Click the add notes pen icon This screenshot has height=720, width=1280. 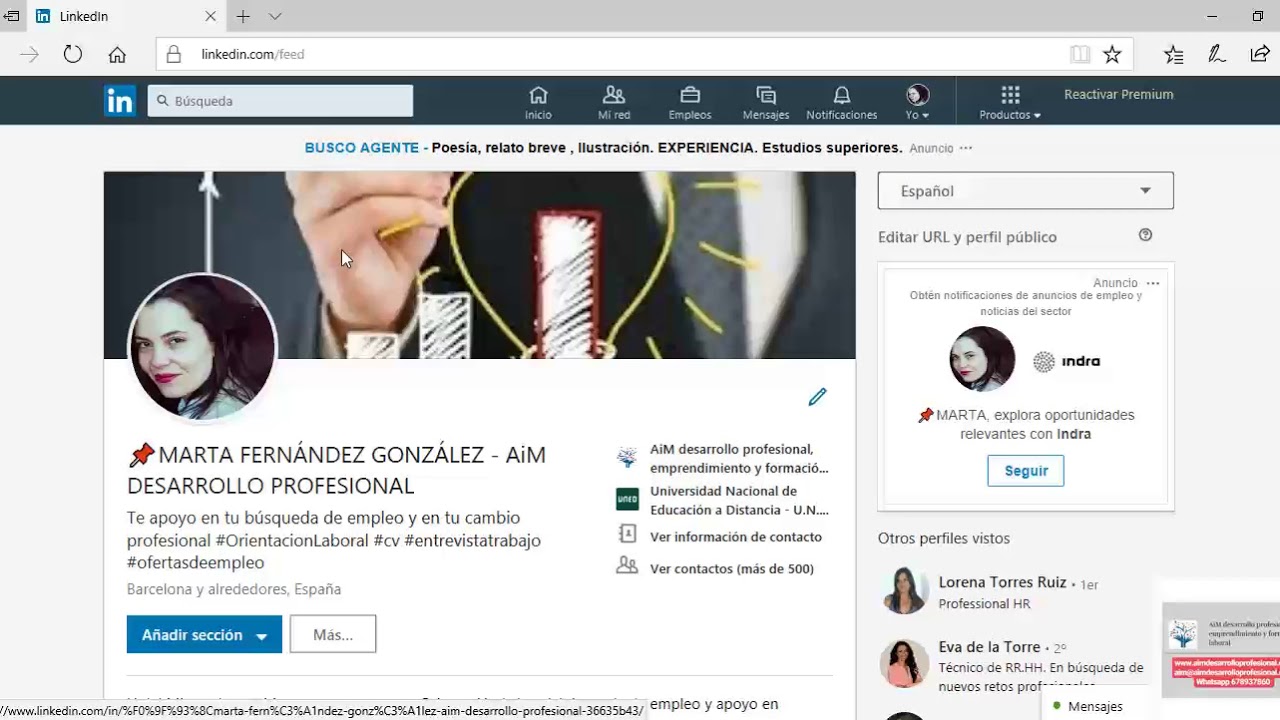[1217, 54]
